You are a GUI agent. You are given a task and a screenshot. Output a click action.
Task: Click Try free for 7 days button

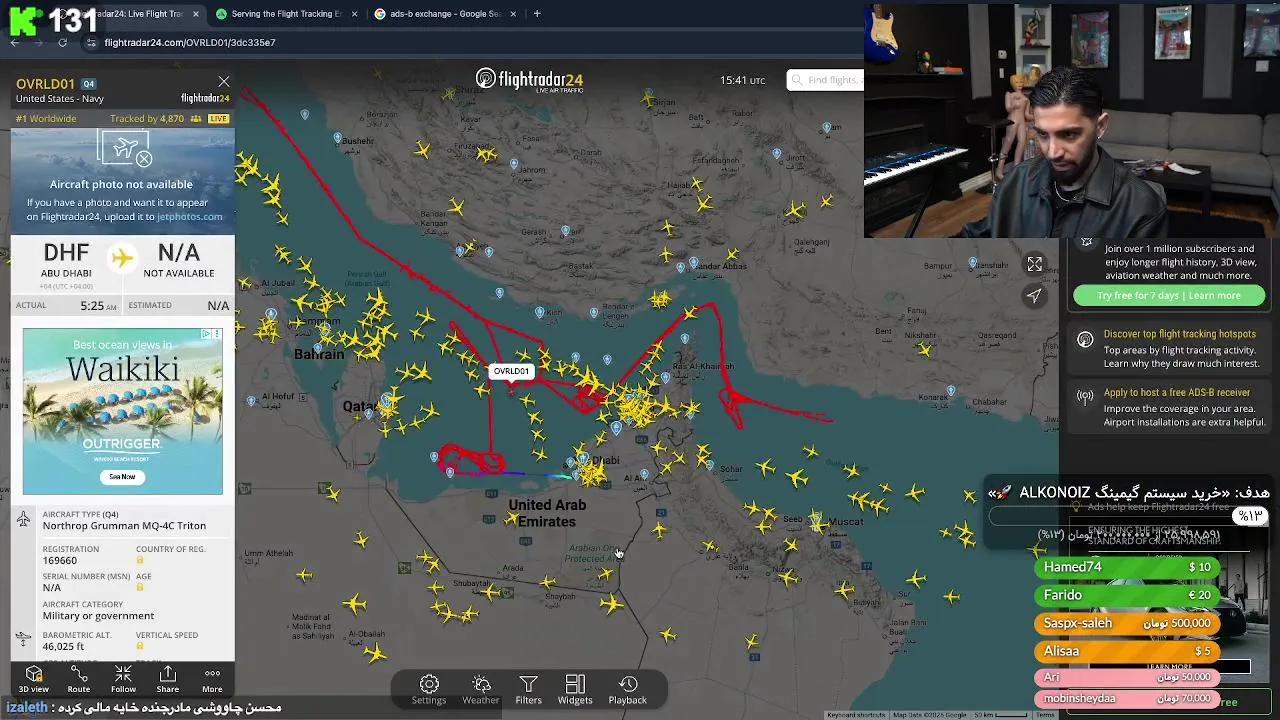click(1168, 295)
